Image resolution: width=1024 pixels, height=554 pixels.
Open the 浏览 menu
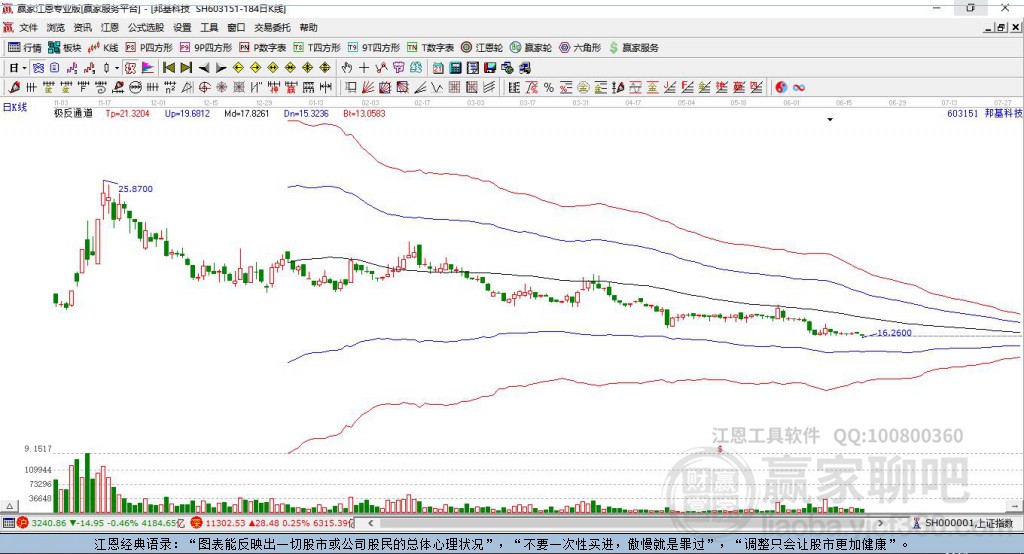click(x=56, y=27)
